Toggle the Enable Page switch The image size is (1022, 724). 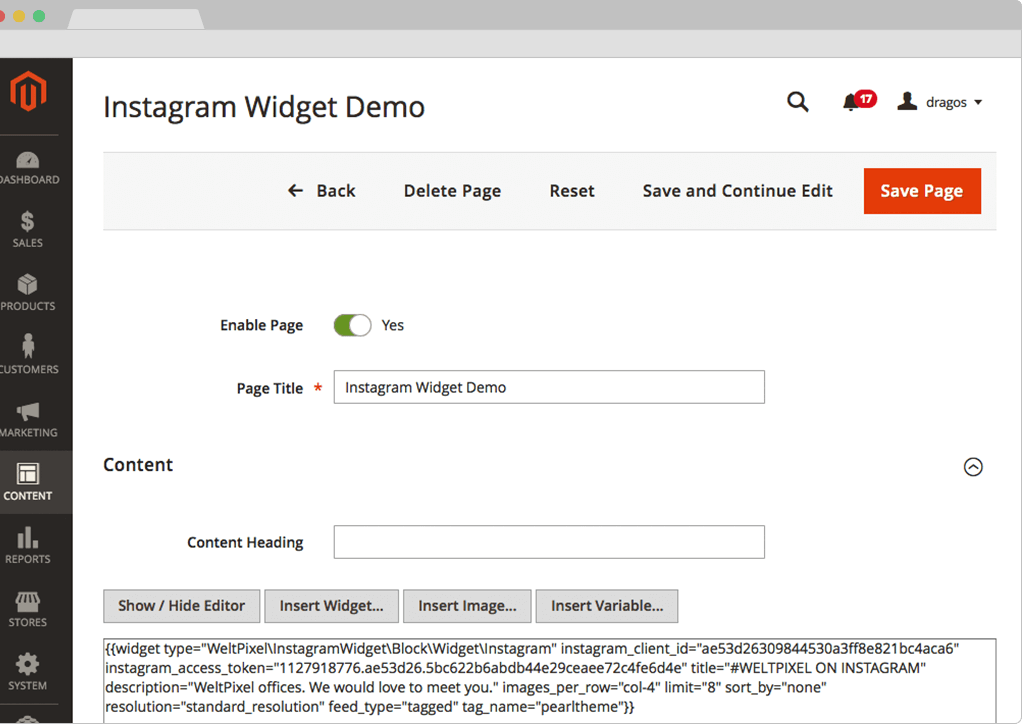(x=352, y=325)
